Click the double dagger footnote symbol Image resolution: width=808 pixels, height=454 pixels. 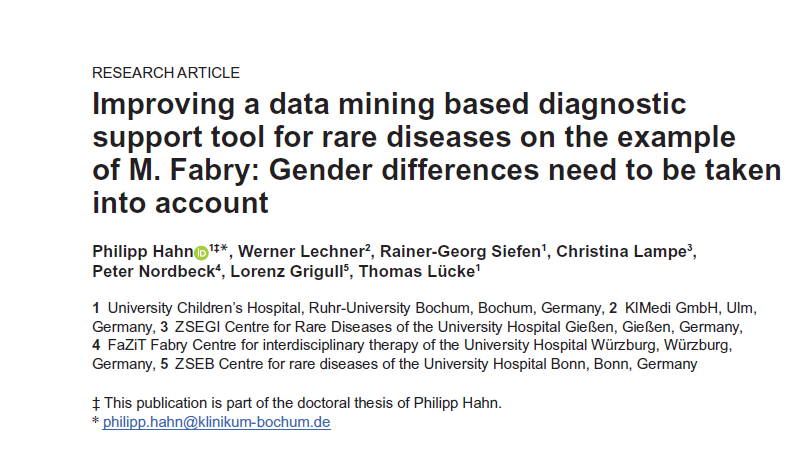coord(96,403)
